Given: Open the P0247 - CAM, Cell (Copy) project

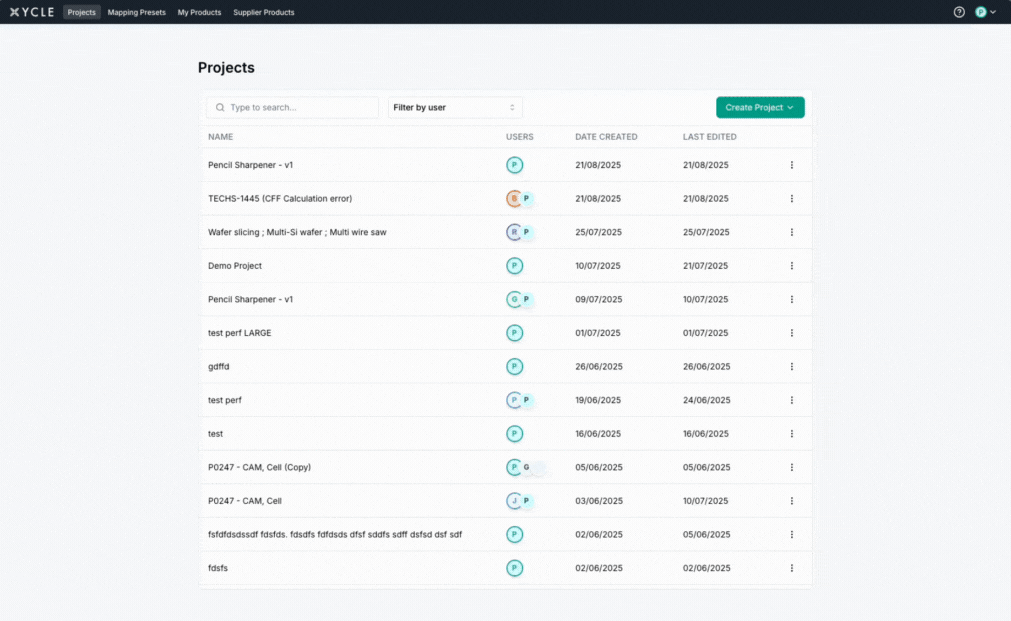Looking at the screenshot, I should coord(266,467).
